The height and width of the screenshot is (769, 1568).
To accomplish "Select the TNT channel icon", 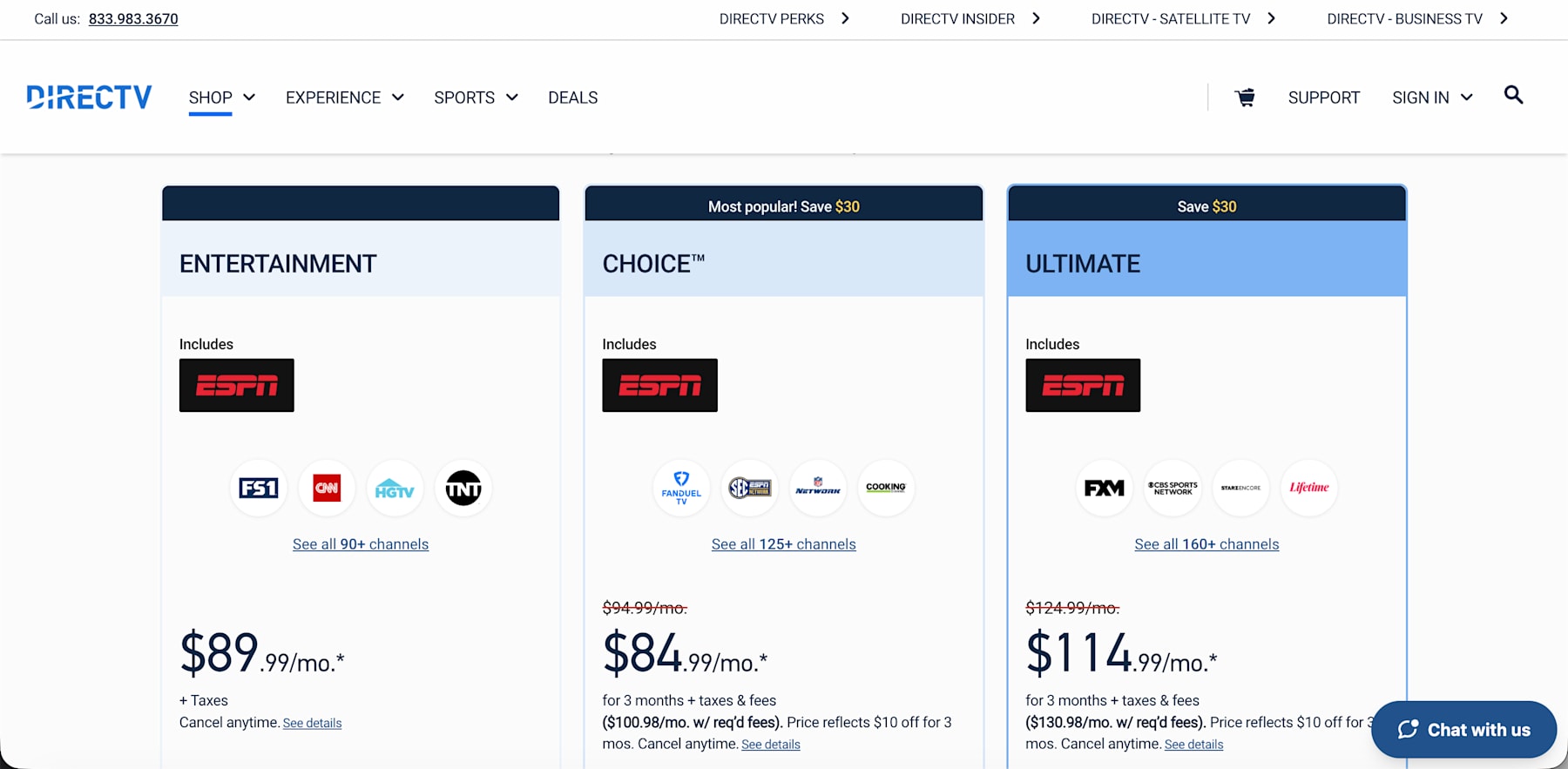I will (x=463, y=489).
